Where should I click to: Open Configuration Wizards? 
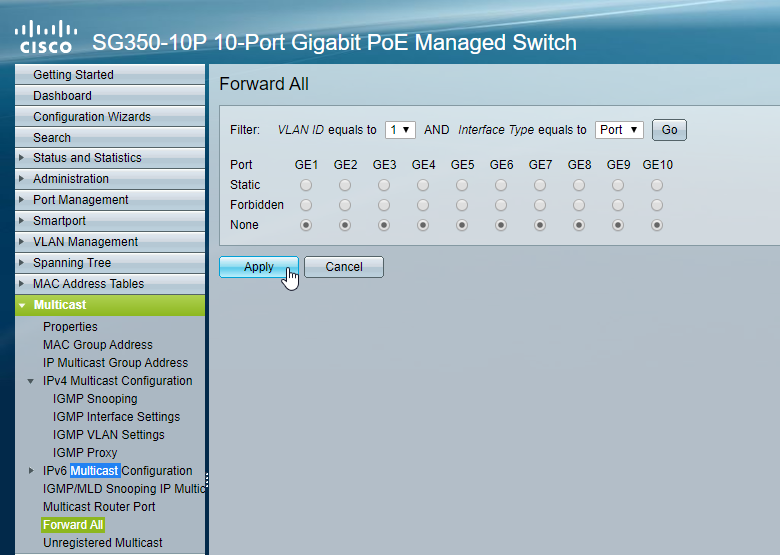click(x=110, y=116)
